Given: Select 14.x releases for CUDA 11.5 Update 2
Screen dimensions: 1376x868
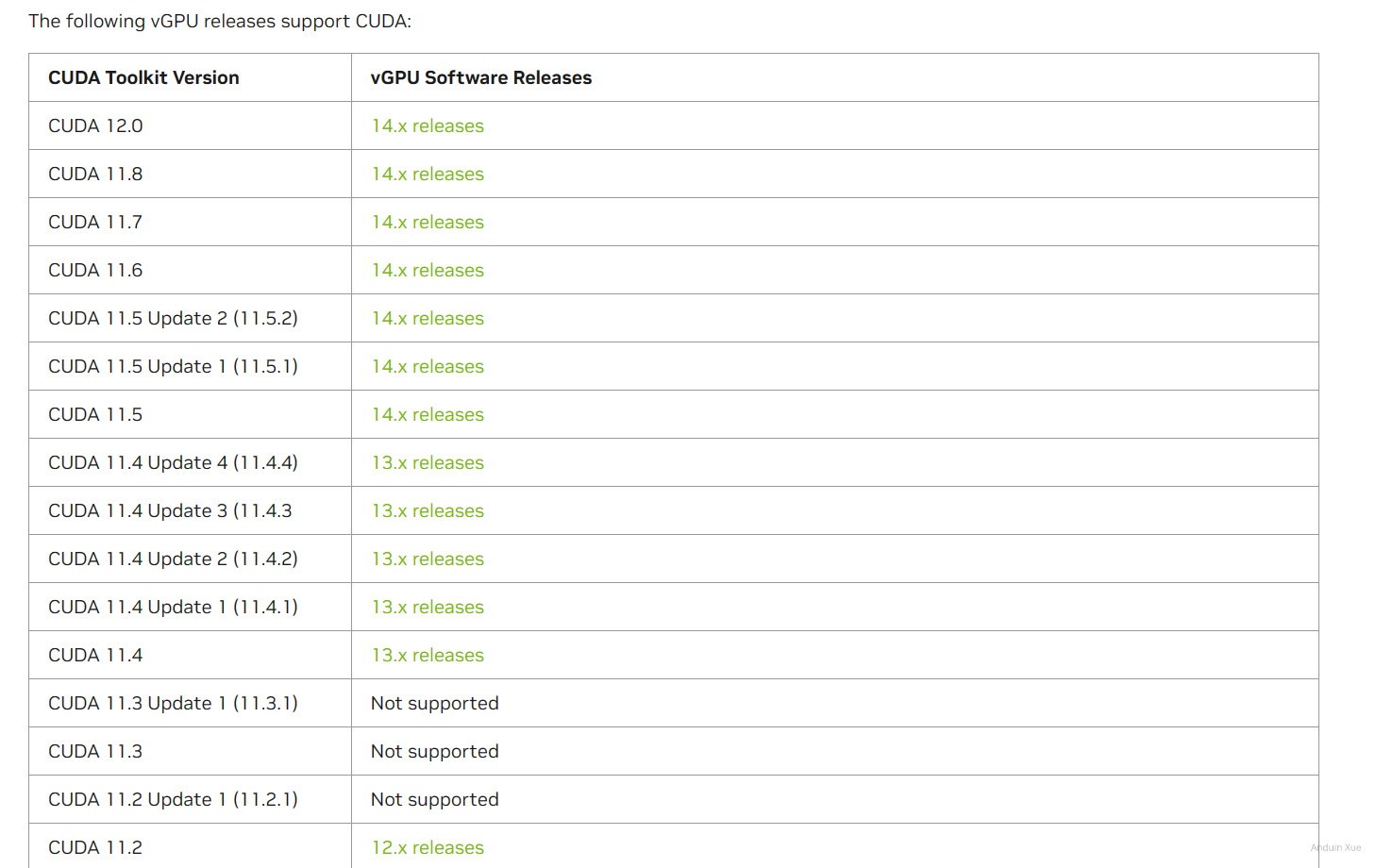Looking at the screenshot, I should click(427, 319).
